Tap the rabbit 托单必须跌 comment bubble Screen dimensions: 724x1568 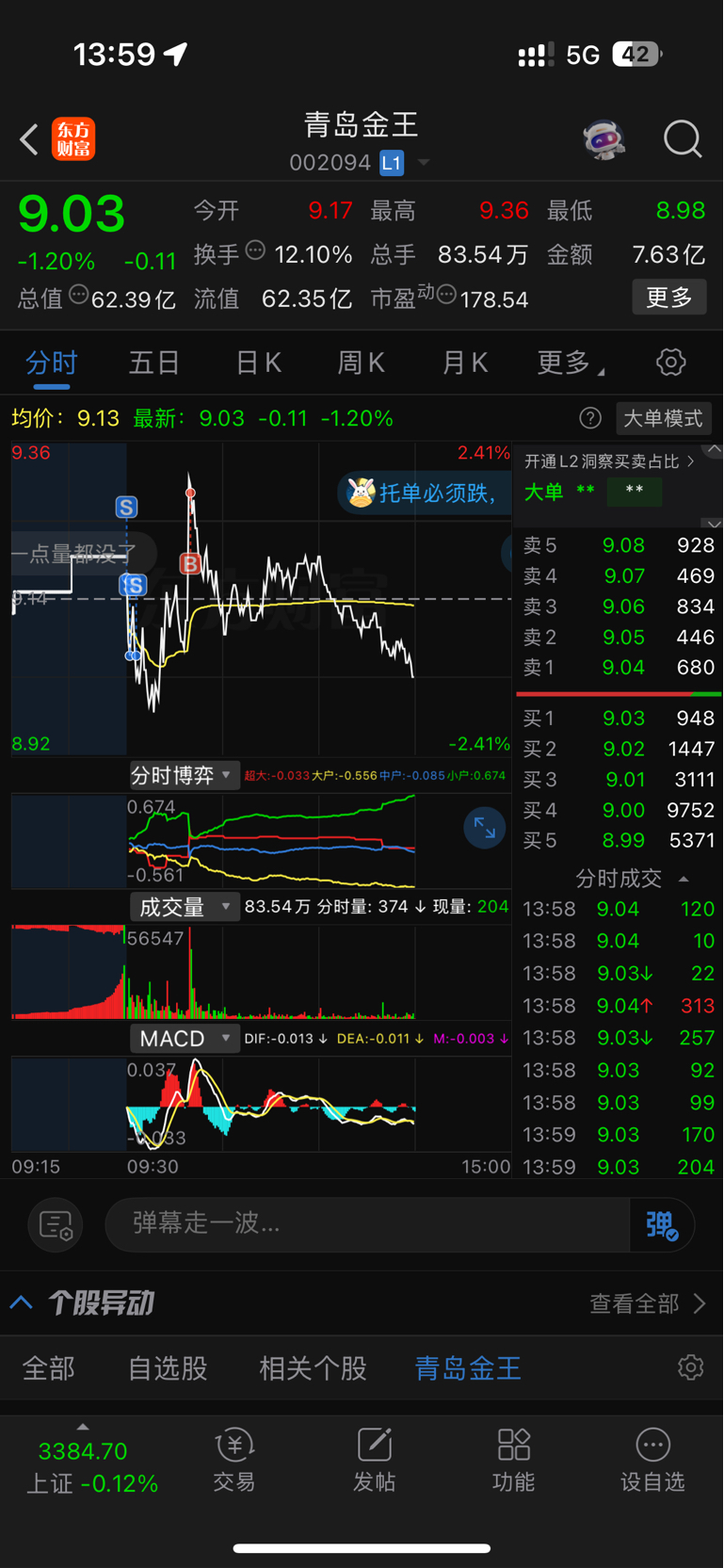[424, 492]
